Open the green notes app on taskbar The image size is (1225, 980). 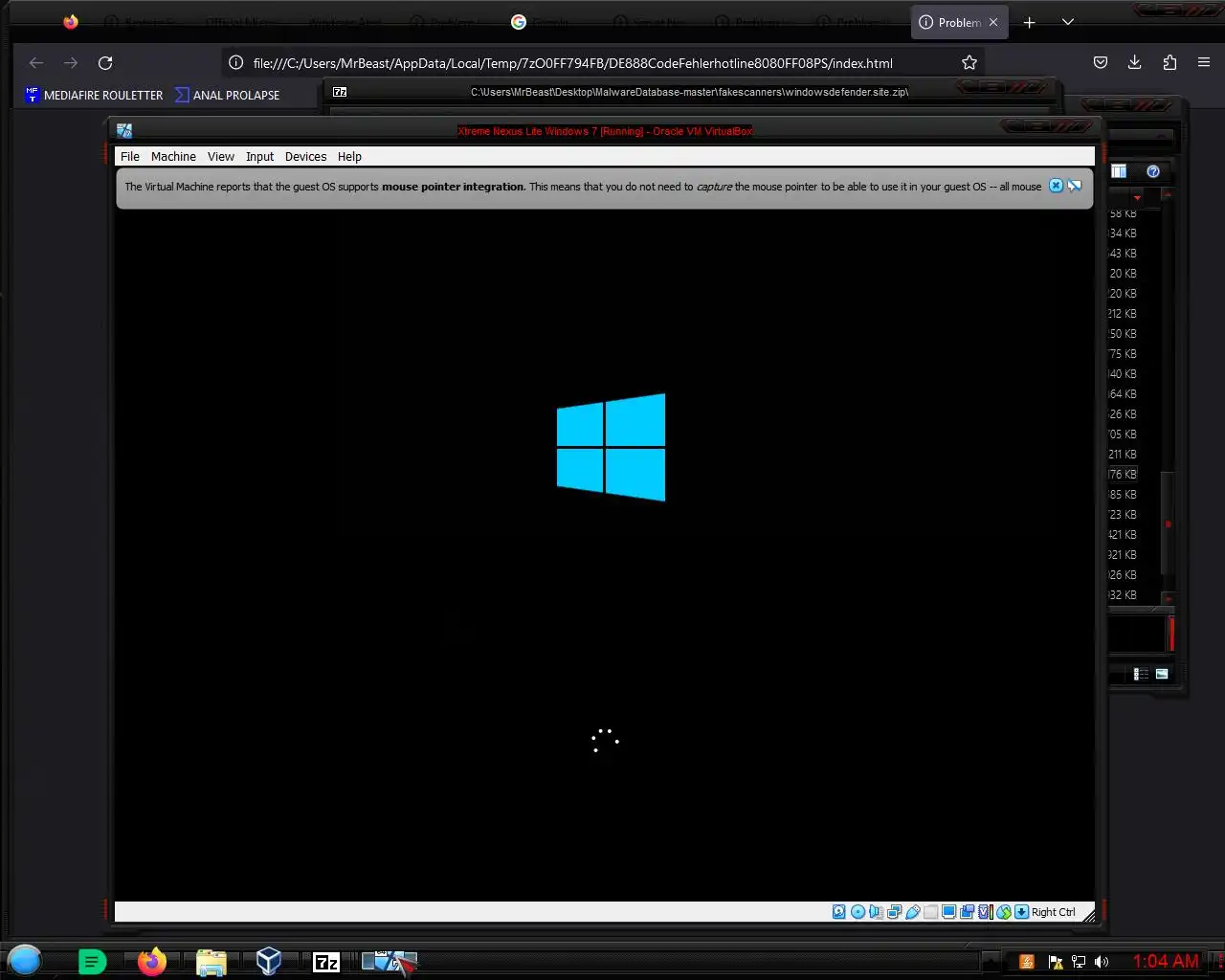[92, 962]
